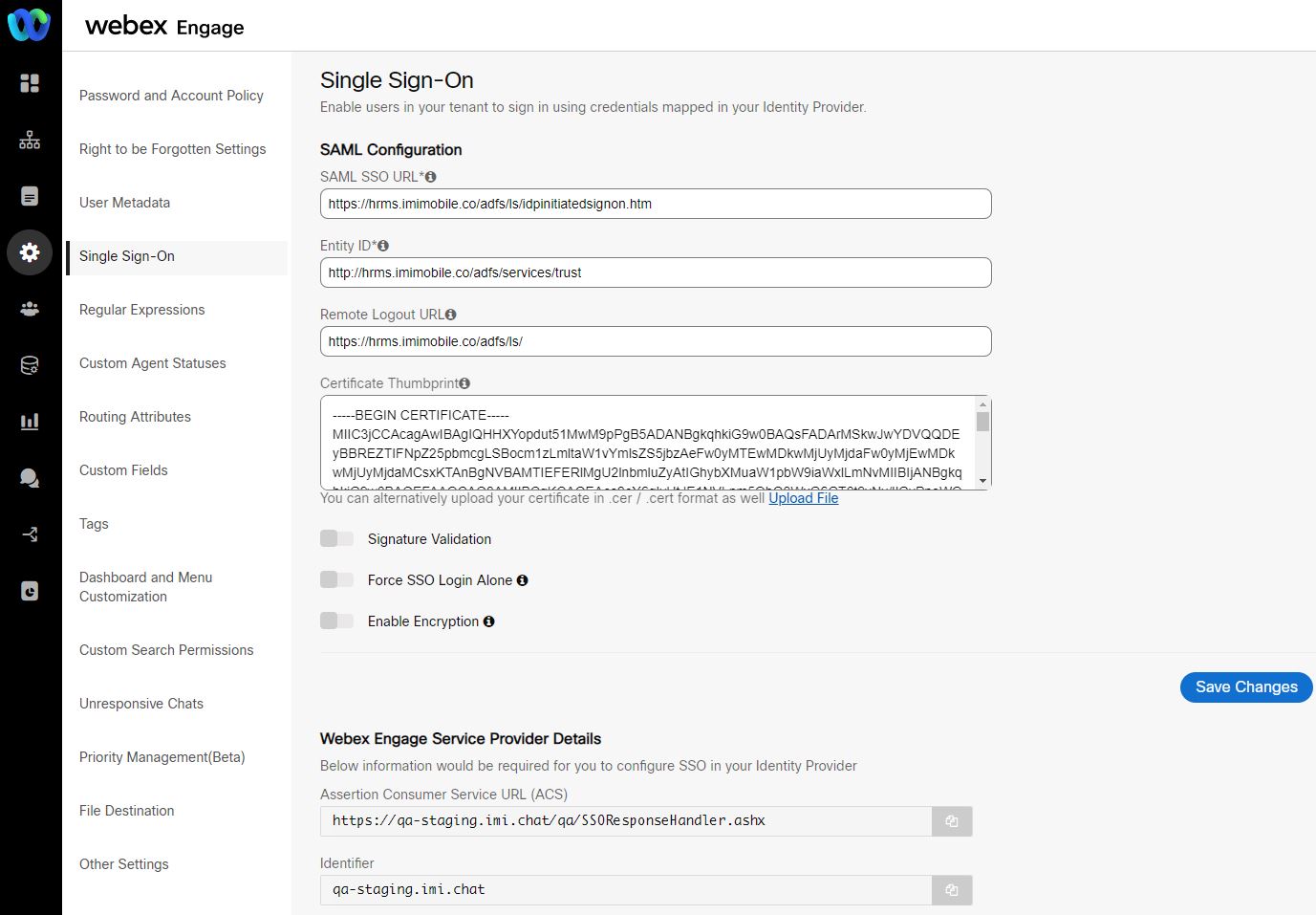Click certificate textarea scroll up arrow
Viewport: 1316px width, 915px height.
point(982,403)
